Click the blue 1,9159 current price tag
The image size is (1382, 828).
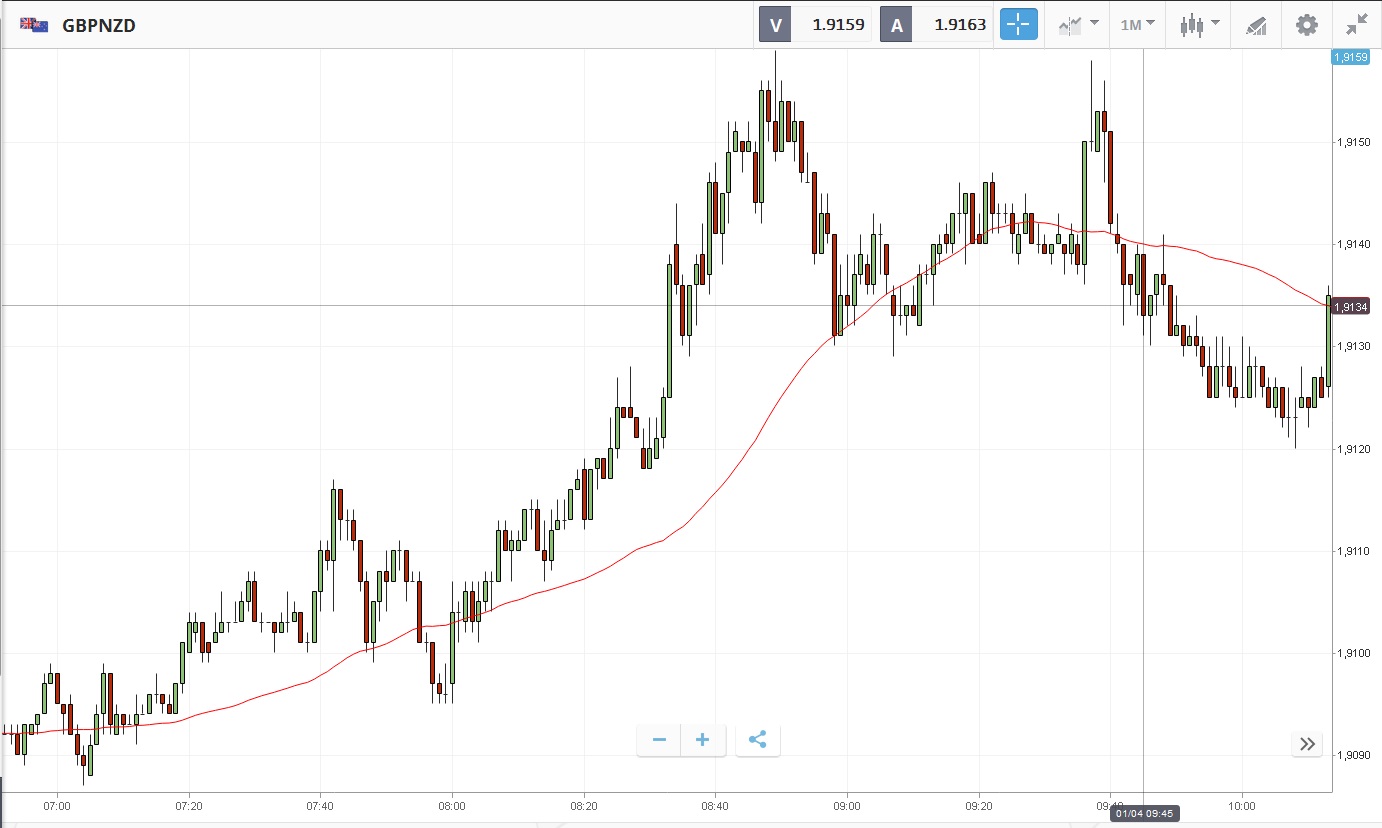pyautogui.click(x=1350, y=57)
